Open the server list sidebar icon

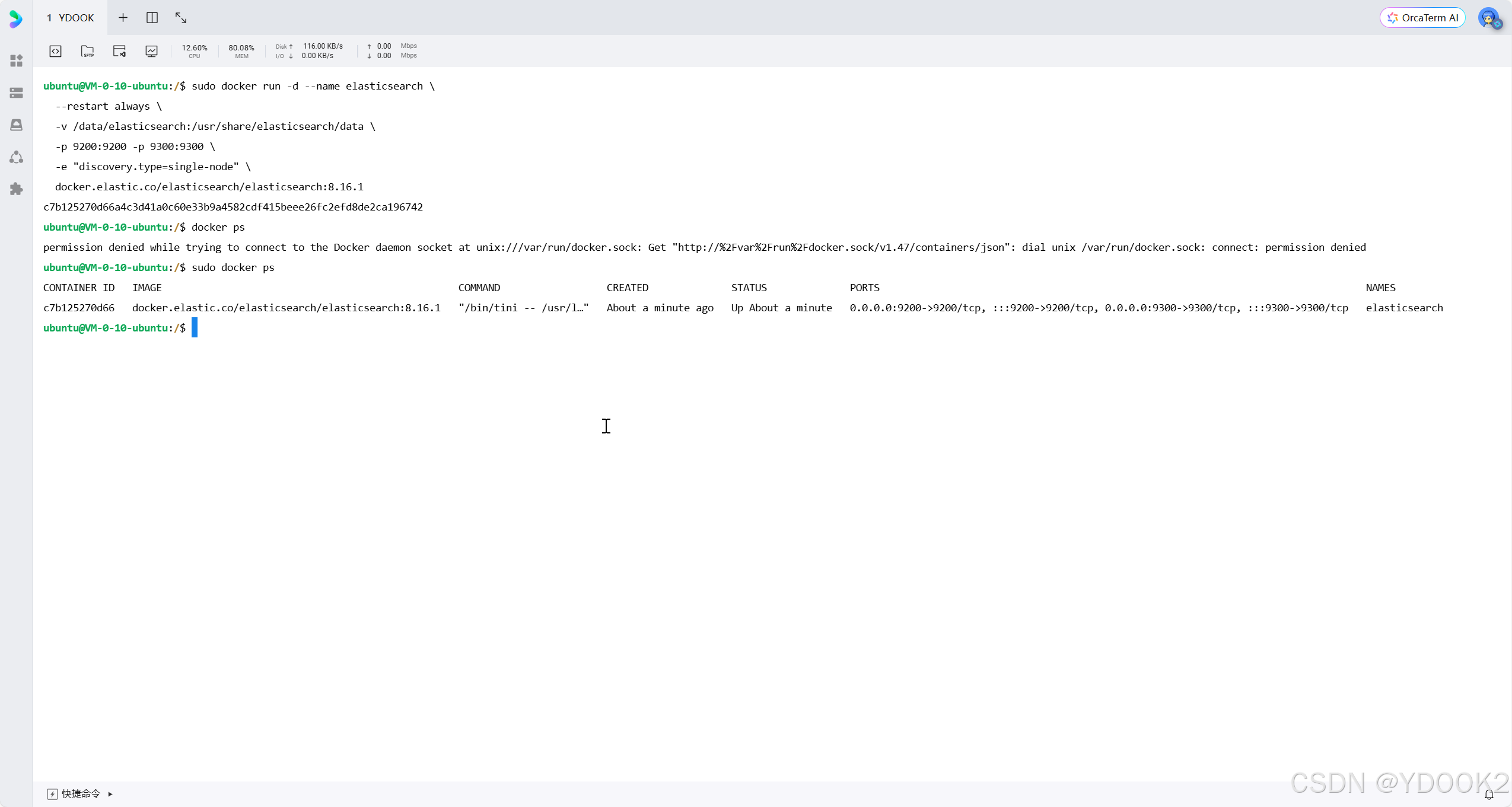coord(16,92)
